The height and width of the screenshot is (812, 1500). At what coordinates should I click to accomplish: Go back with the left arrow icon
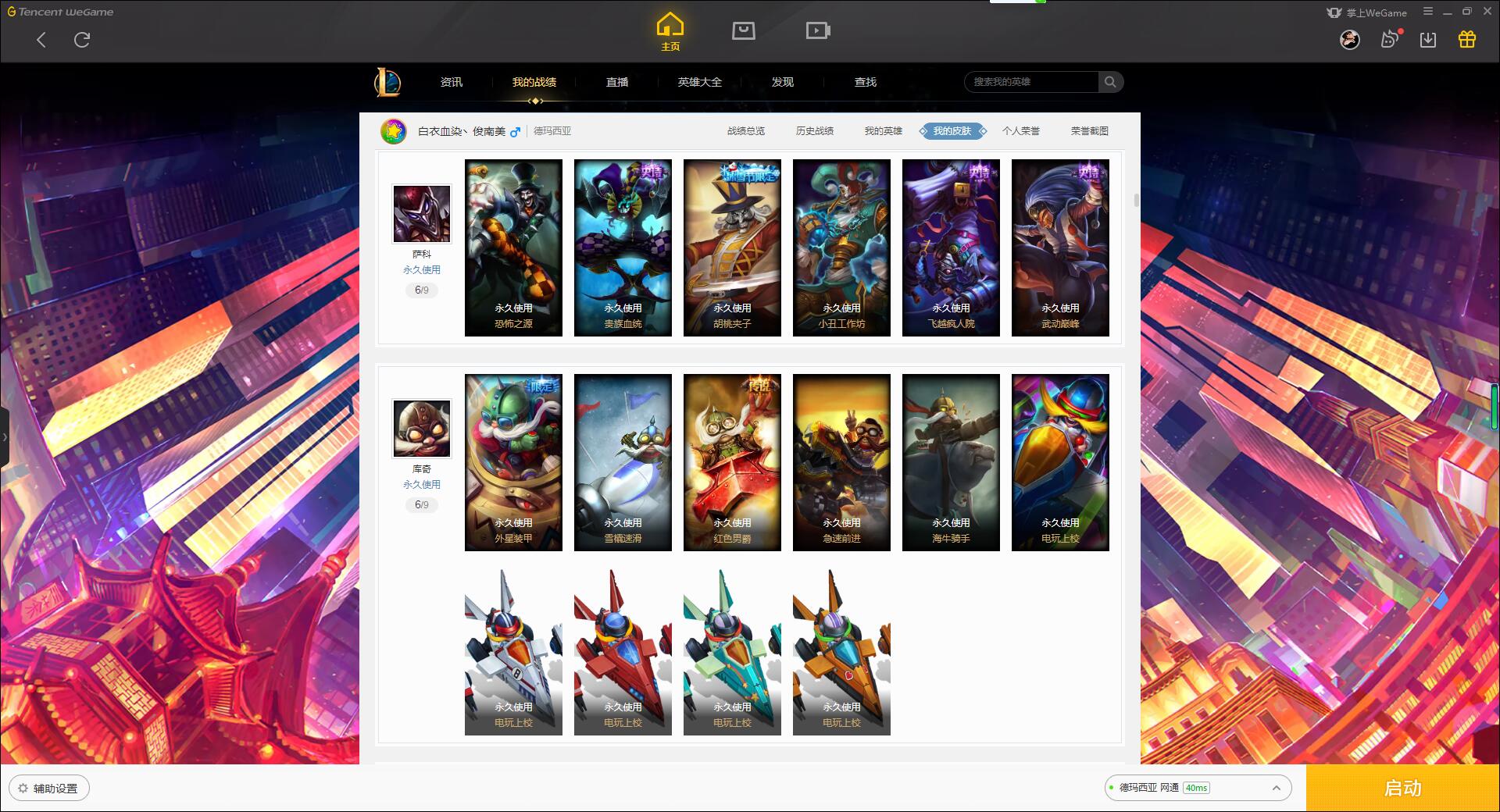tap(41, 40)
